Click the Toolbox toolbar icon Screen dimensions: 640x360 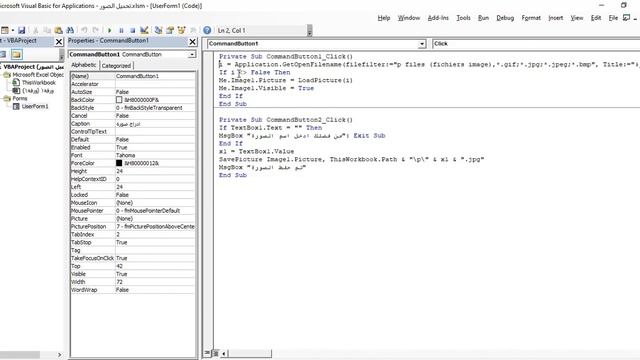193,30
